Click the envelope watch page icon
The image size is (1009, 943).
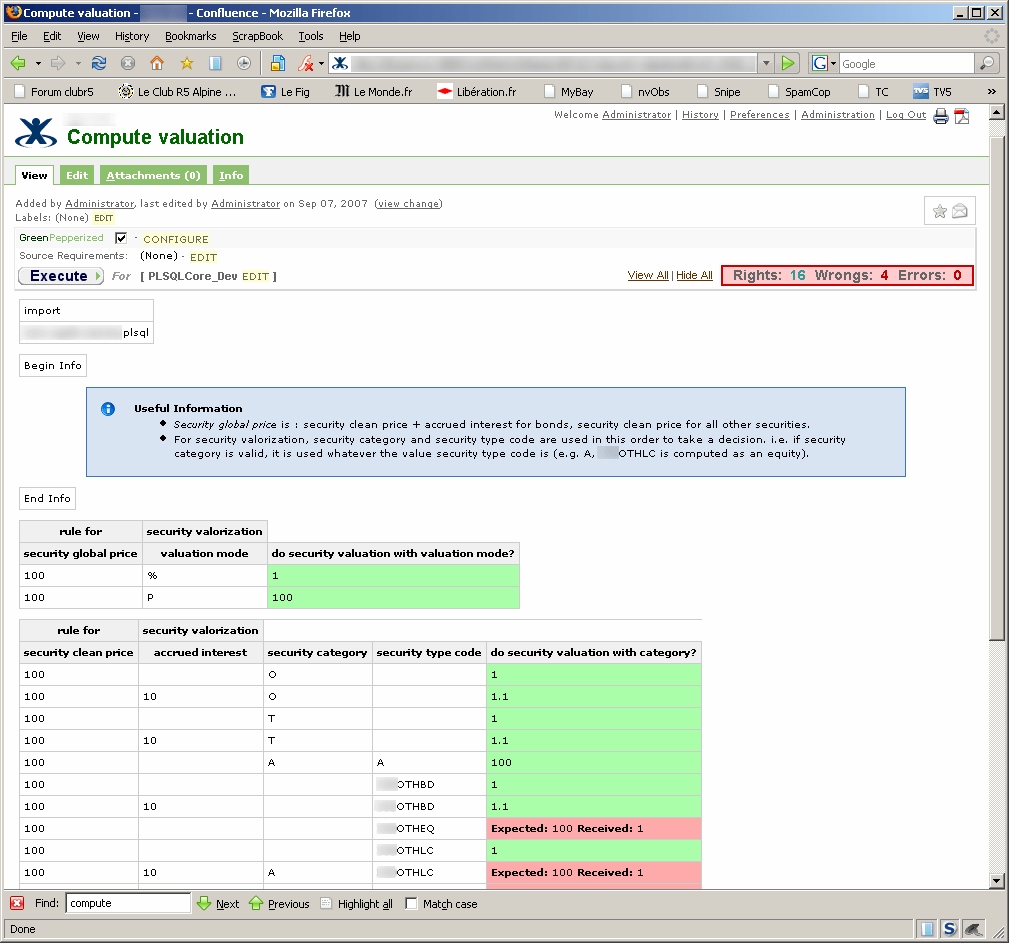click(960, 211)
